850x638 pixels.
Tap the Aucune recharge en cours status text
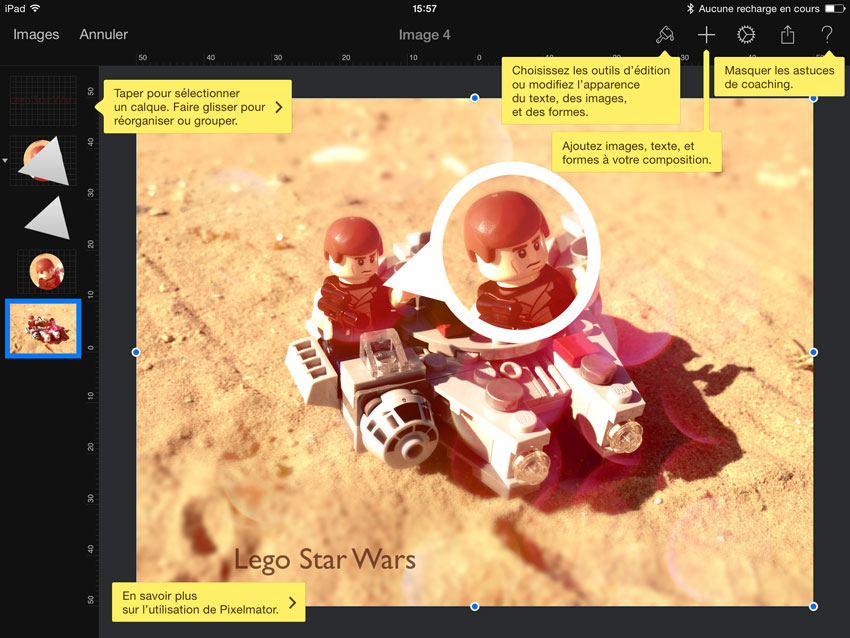tap(759, 8)
